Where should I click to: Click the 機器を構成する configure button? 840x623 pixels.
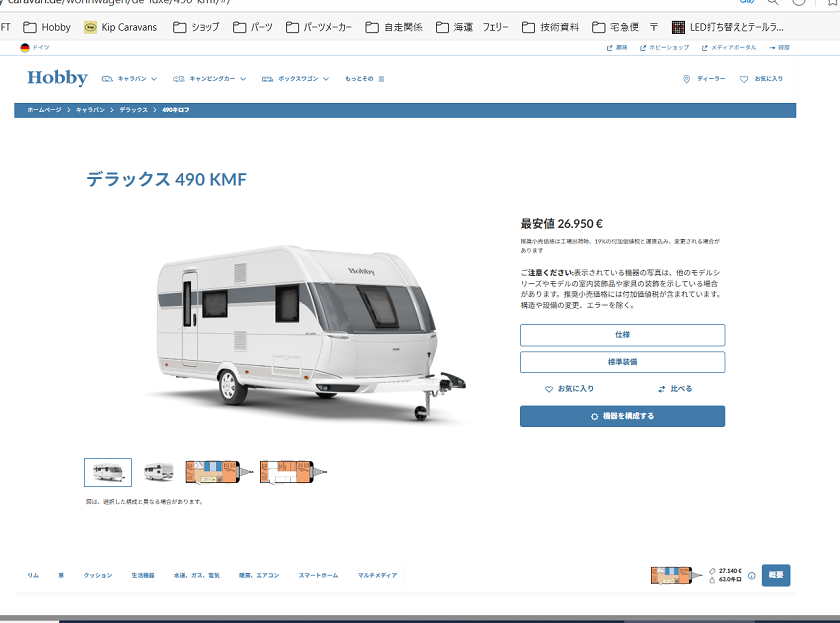click(622, 416)
